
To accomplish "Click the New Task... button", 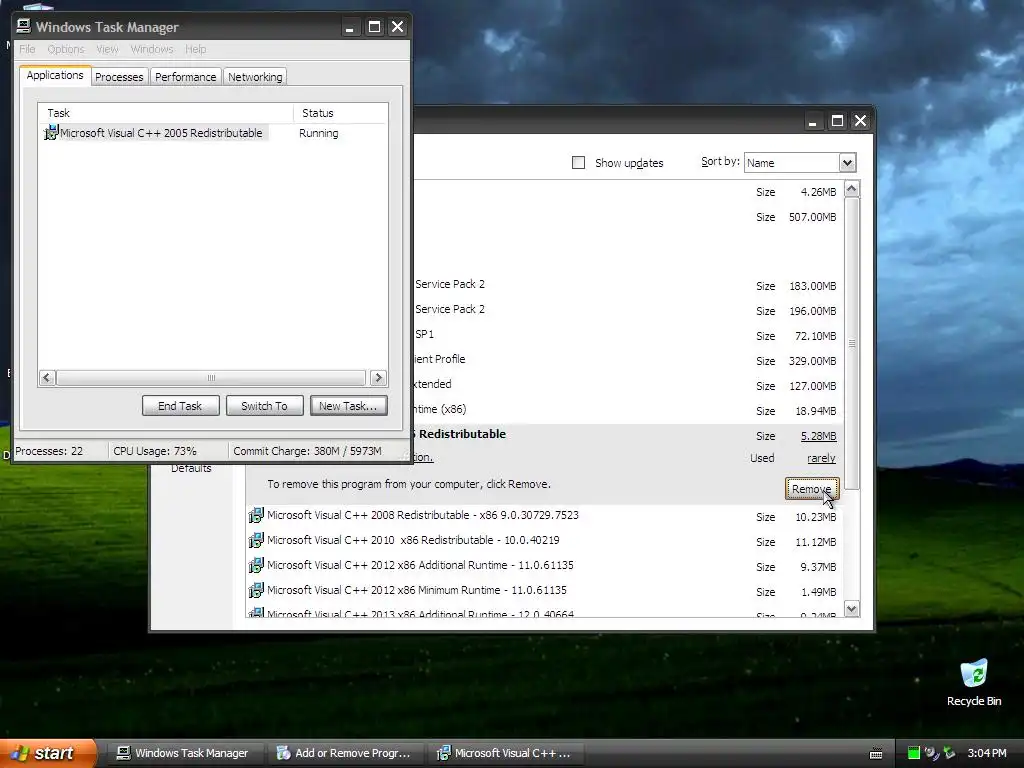I will pos(348,406).
